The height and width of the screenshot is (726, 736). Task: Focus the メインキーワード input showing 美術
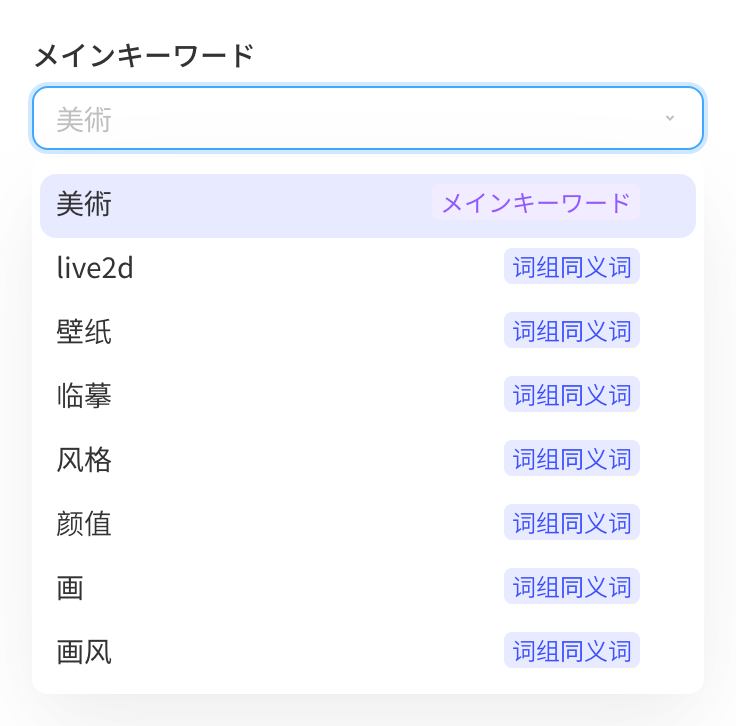(368, 118)
